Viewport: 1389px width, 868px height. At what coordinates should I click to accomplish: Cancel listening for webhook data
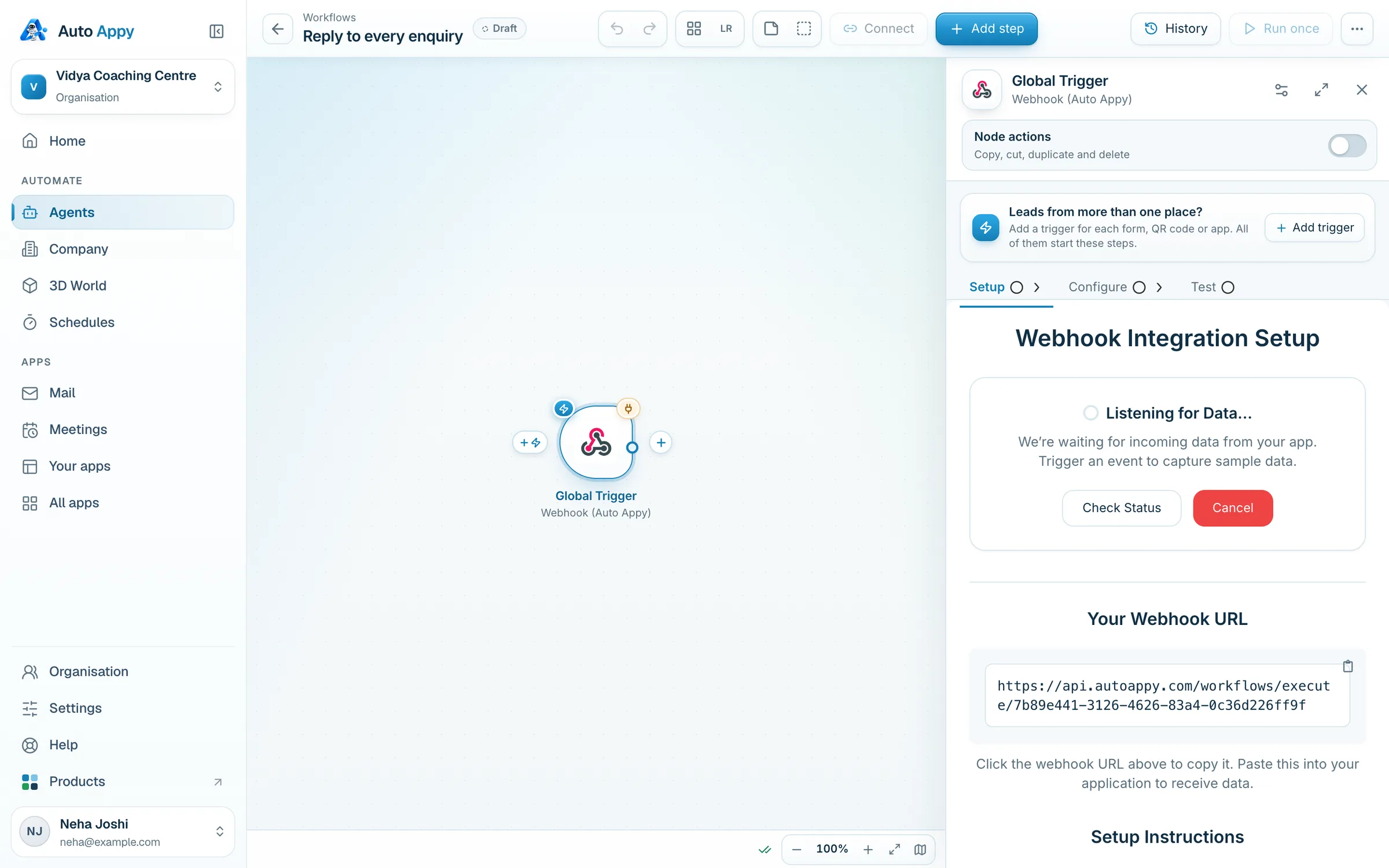pyautogui.click(x=1233, y=507)
